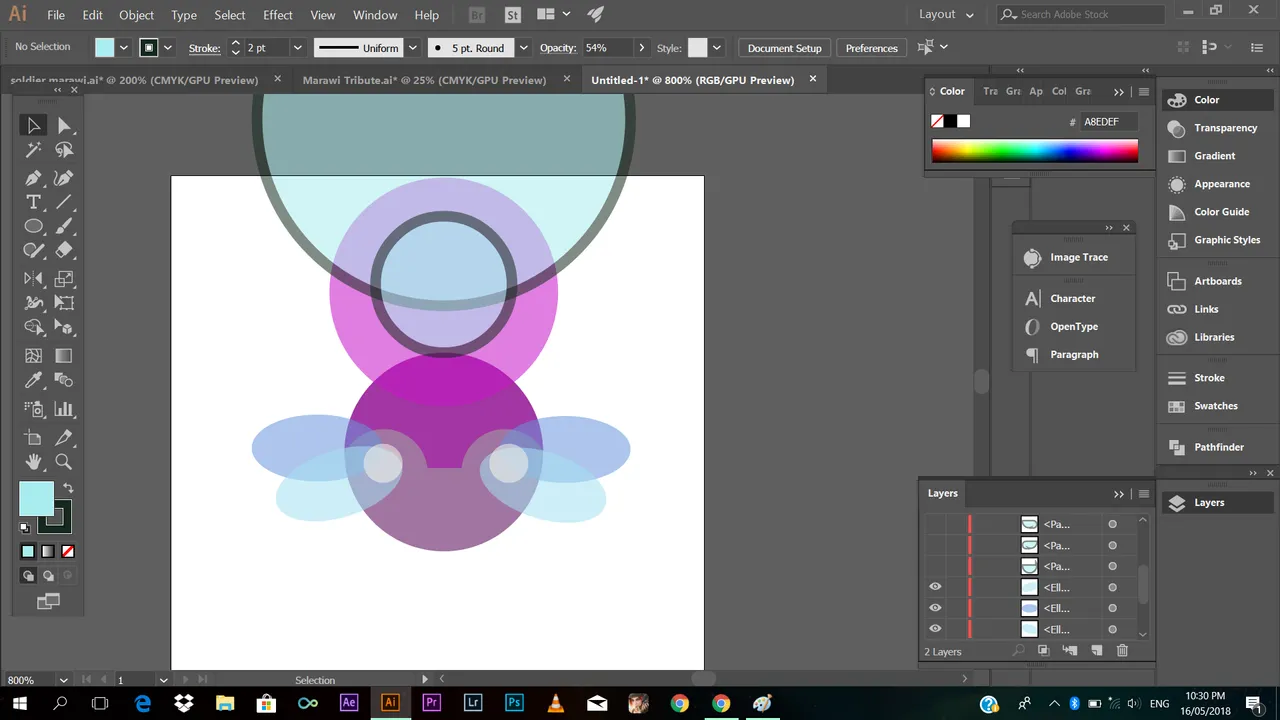Select the Selection tool arrow

point(33,125)
